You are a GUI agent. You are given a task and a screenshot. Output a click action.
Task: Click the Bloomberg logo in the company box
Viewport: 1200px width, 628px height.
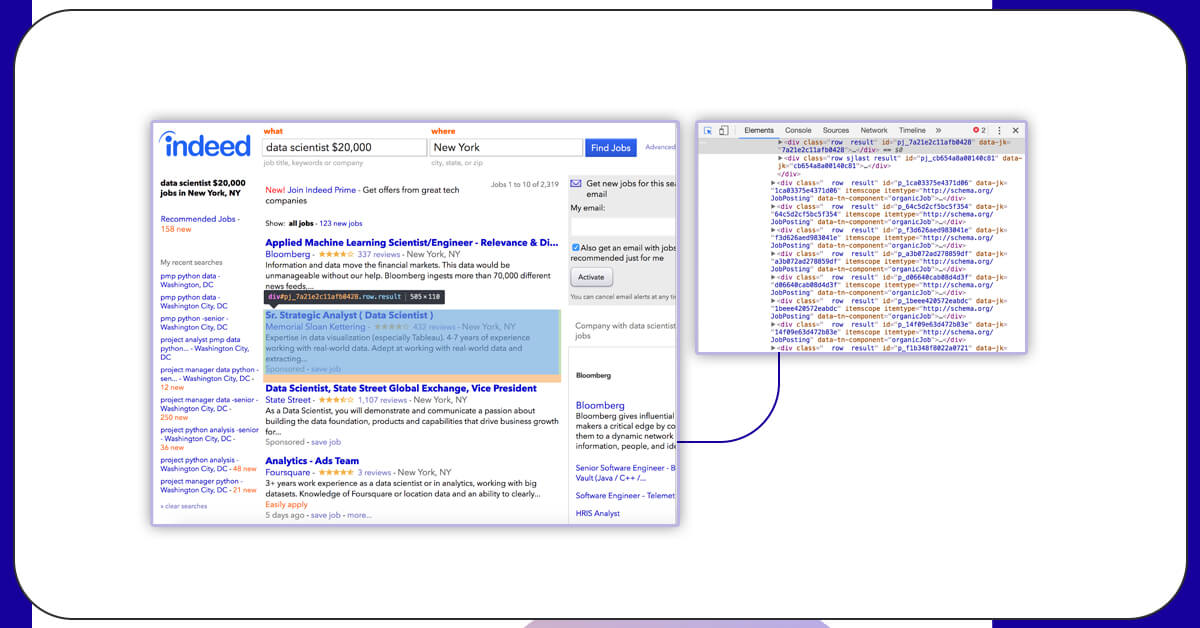593,375
